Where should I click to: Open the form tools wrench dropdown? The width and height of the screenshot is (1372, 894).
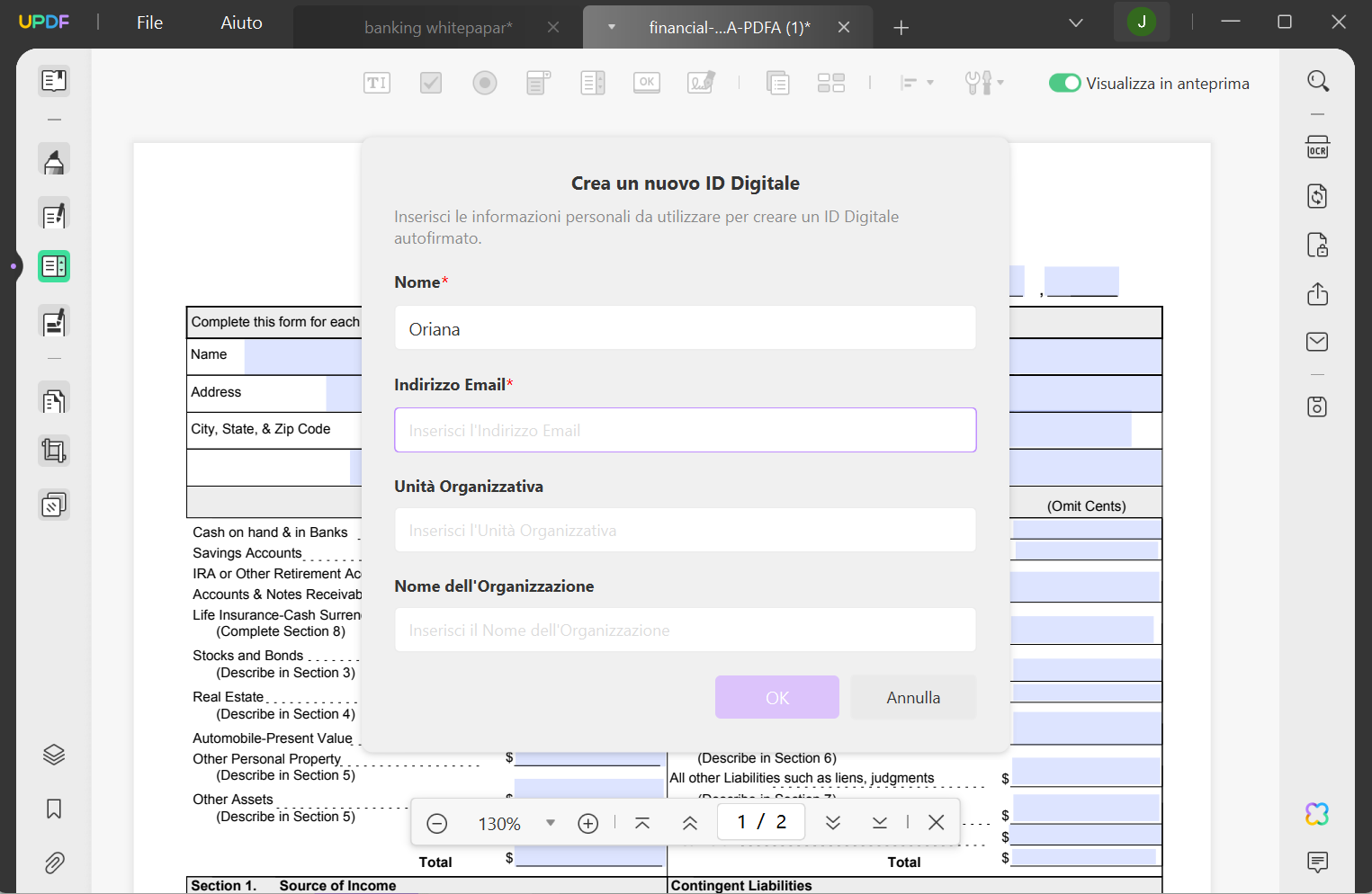point(984,83)
